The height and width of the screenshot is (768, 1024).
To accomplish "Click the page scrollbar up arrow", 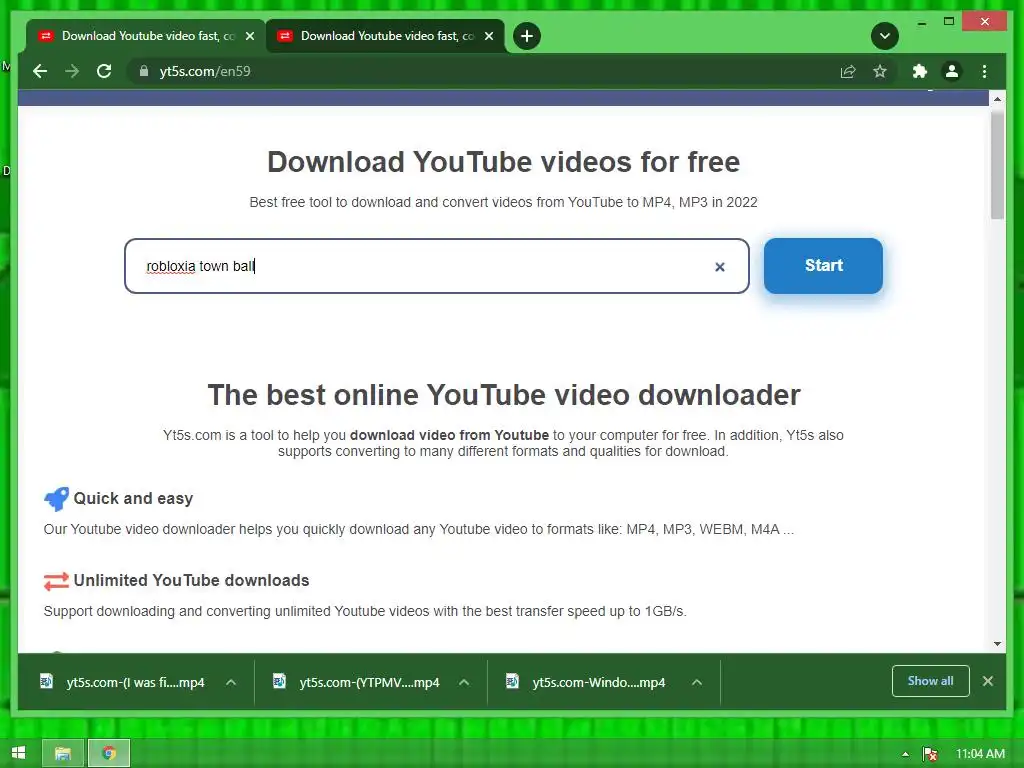I will (997, 99).
